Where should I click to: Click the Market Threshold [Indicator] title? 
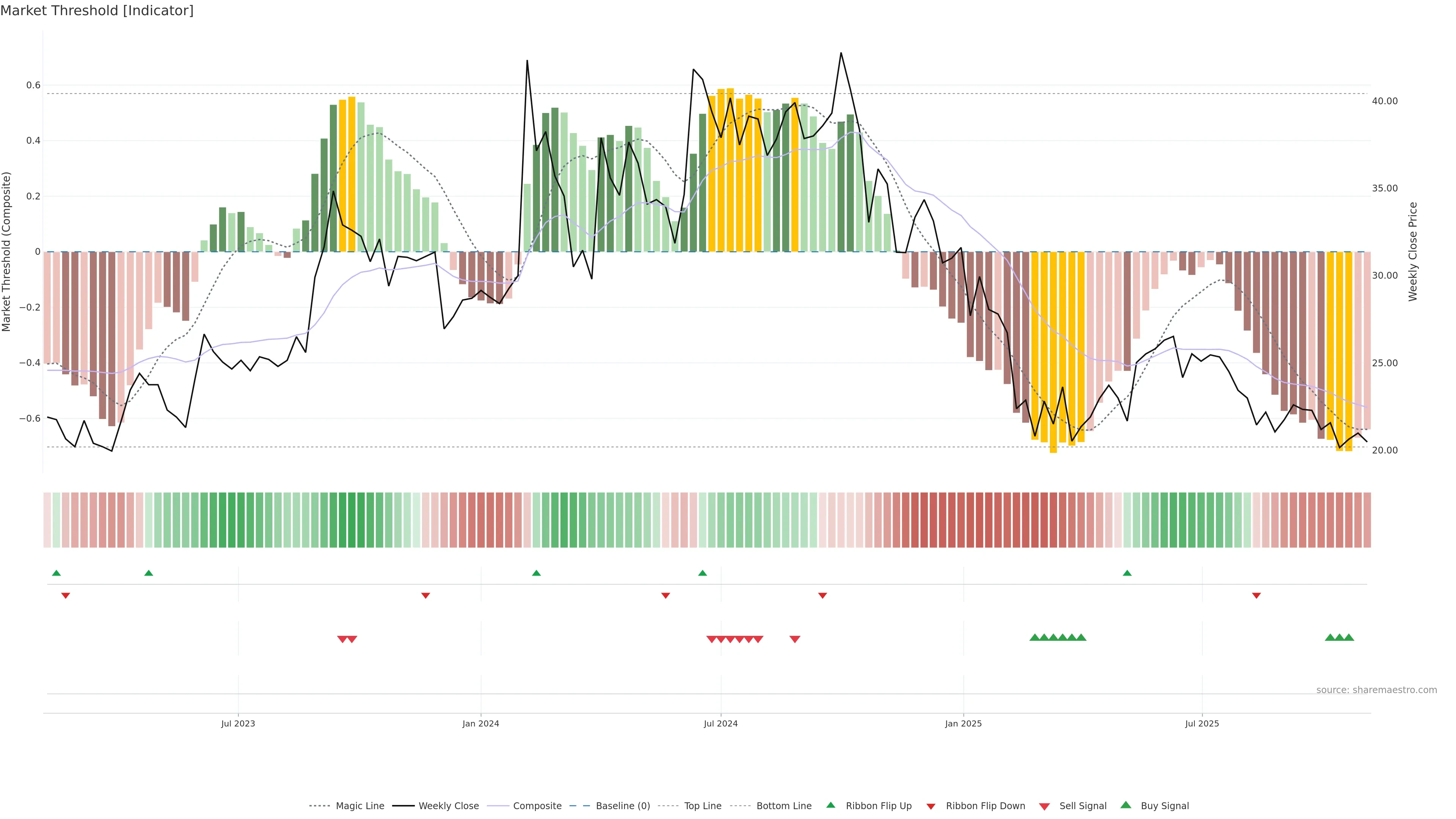pos(97,11)
